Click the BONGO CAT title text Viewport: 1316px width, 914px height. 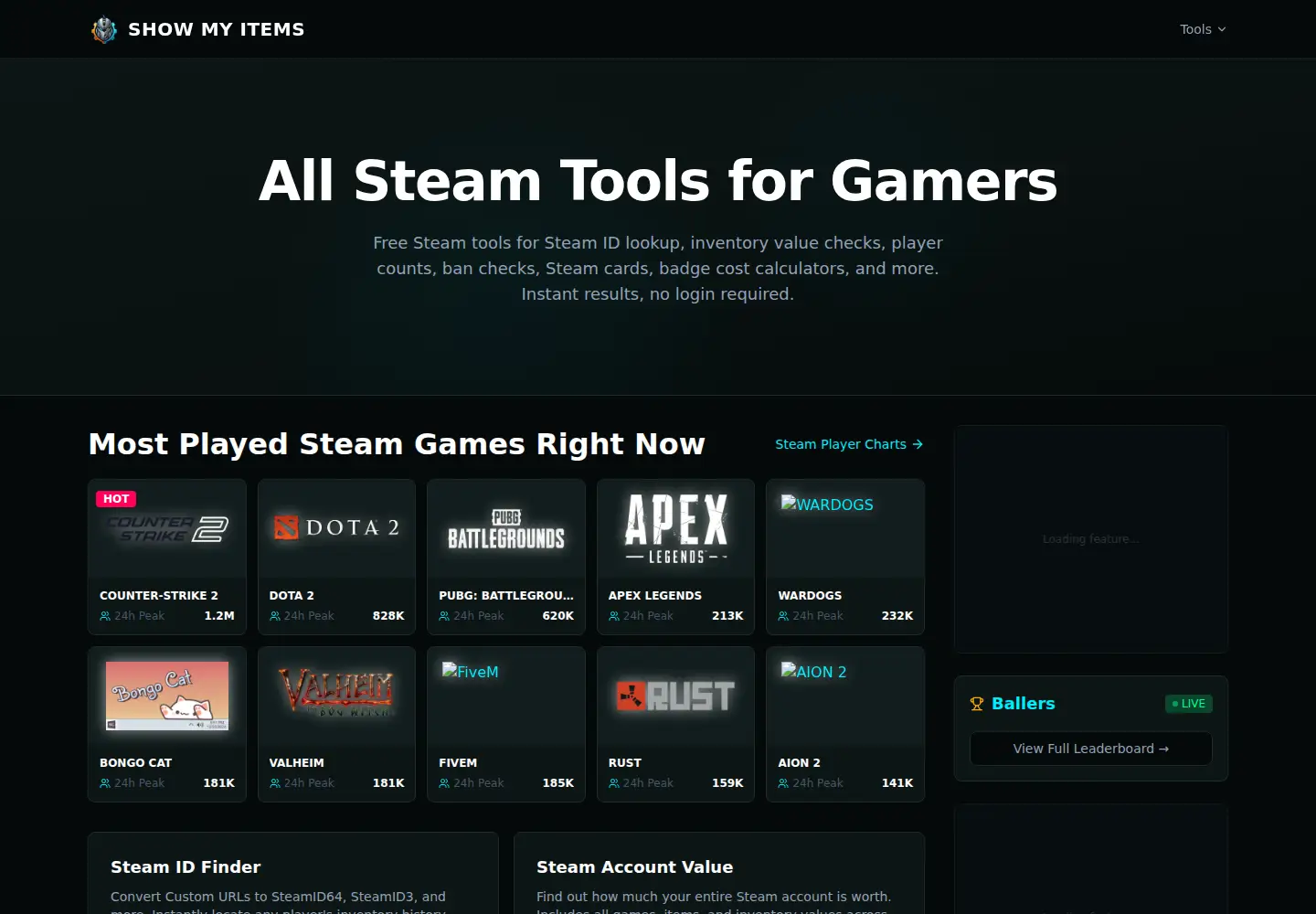pyautogui.click(x=135, y=762)
